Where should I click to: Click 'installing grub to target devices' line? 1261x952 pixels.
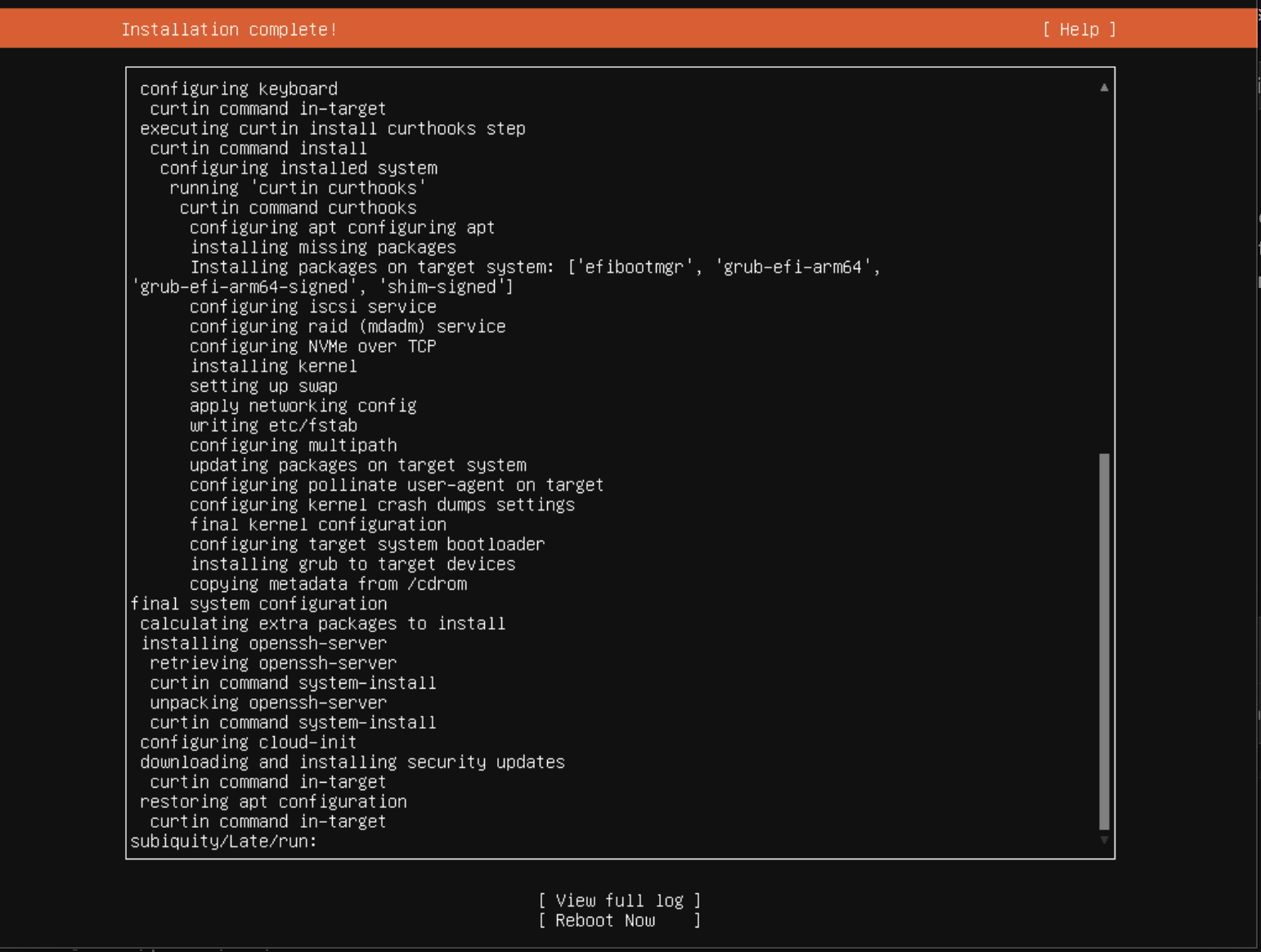[x=352, y=564]
